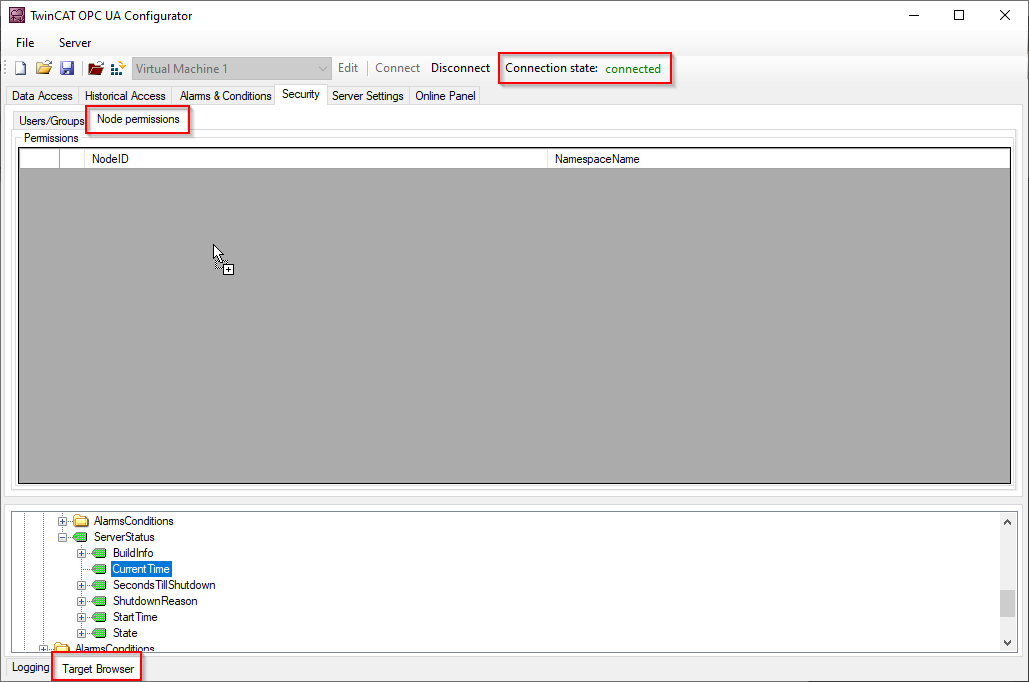Click the 'Permissions' group box label
The image size is (1029, 682).
51,138
